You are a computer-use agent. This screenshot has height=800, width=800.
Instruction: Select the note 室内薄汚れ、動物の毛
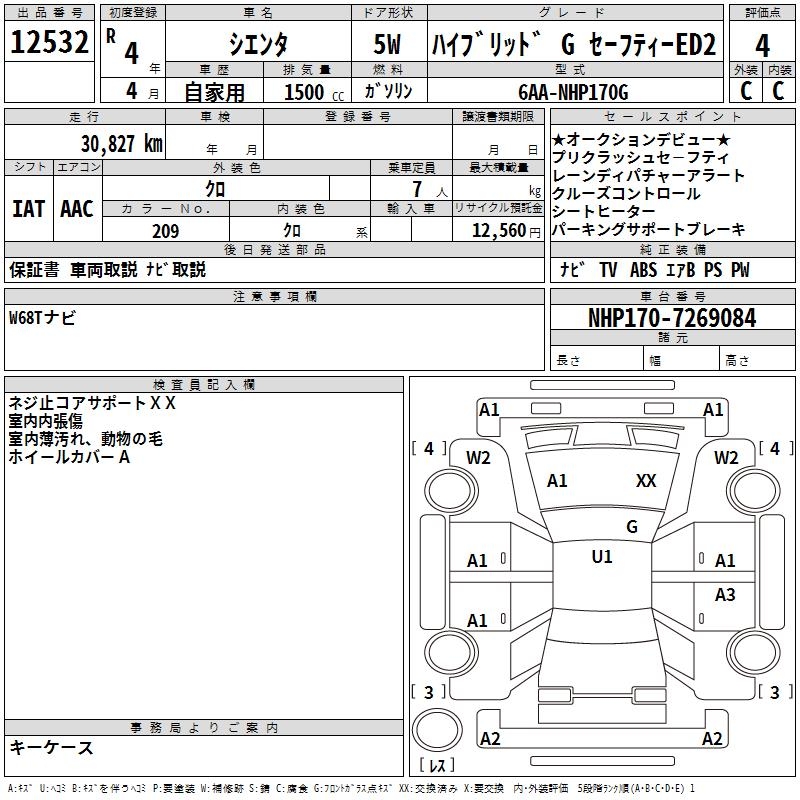click(x=85, y=439)
